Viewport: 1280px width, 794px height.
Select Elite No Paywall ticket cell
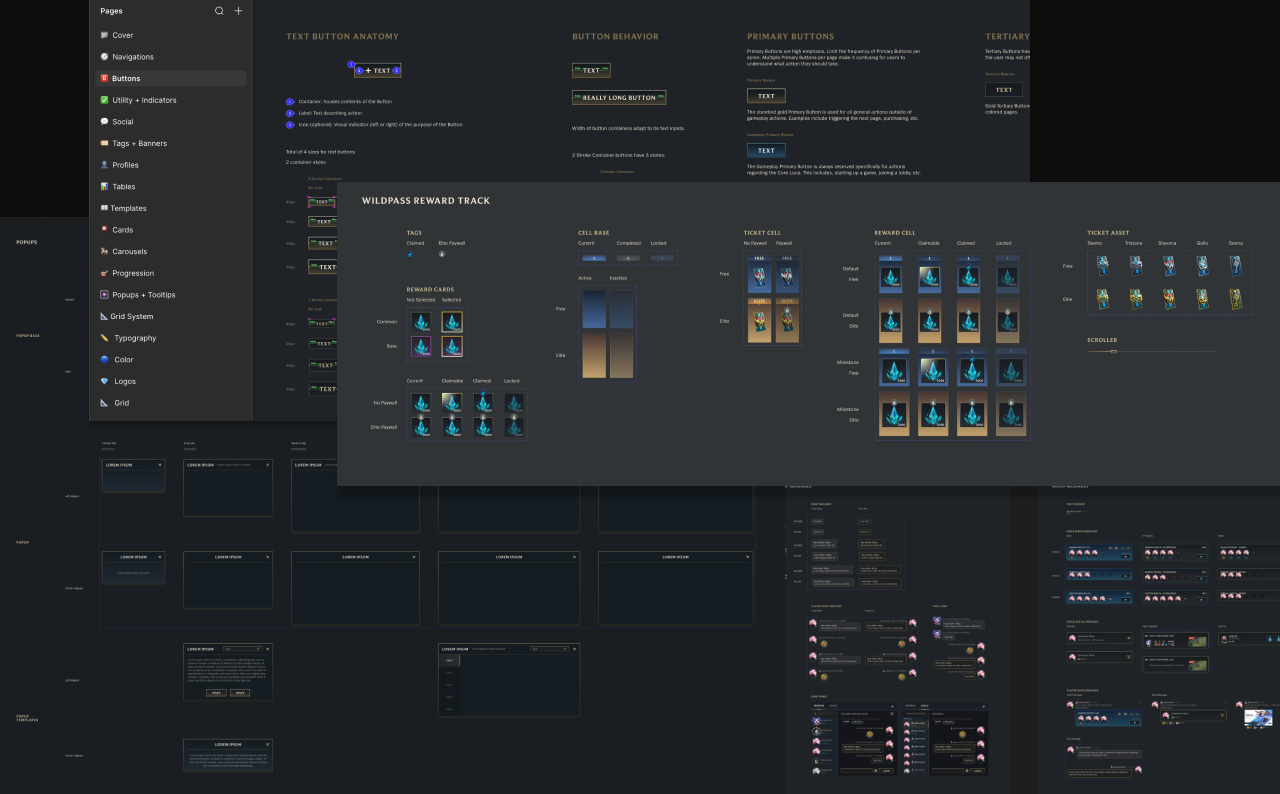click(759, 320)
